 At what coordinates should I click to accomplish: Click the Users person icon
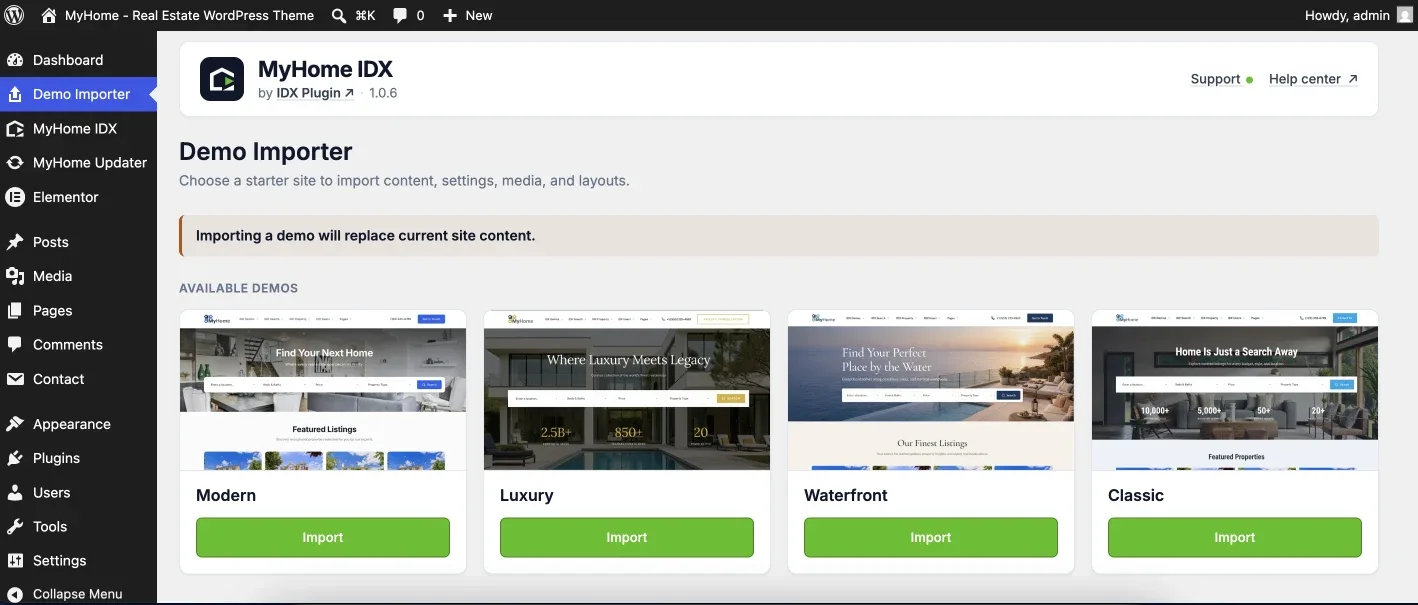coord(15,492)
